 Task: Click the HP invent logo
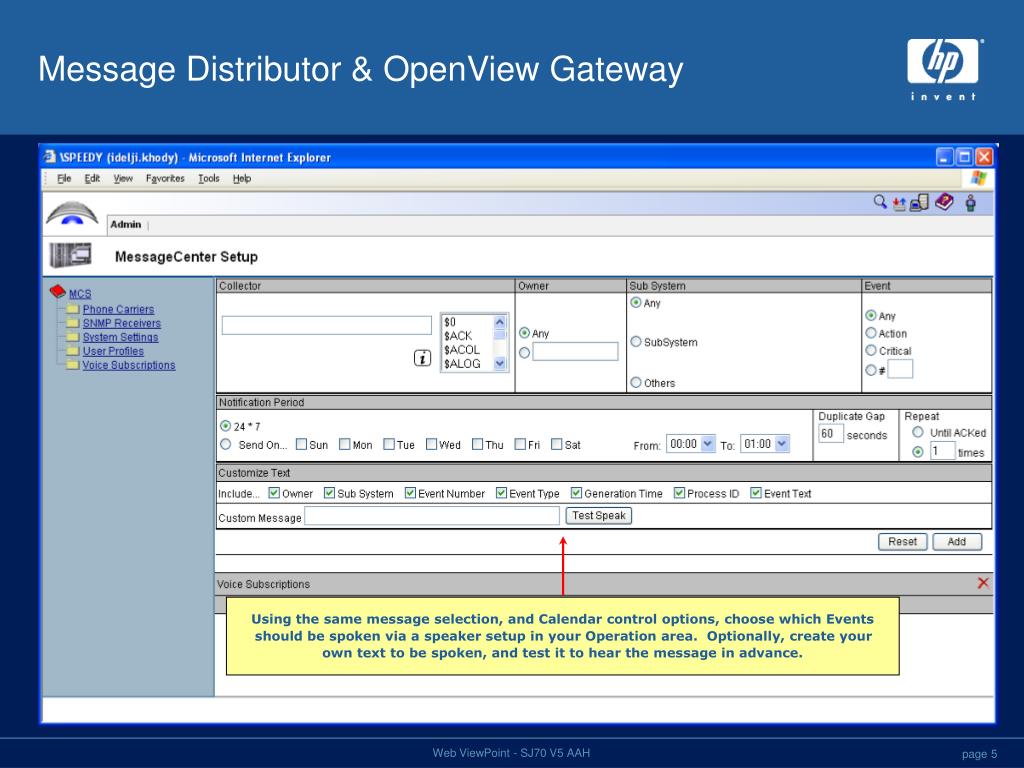point(943,69)
